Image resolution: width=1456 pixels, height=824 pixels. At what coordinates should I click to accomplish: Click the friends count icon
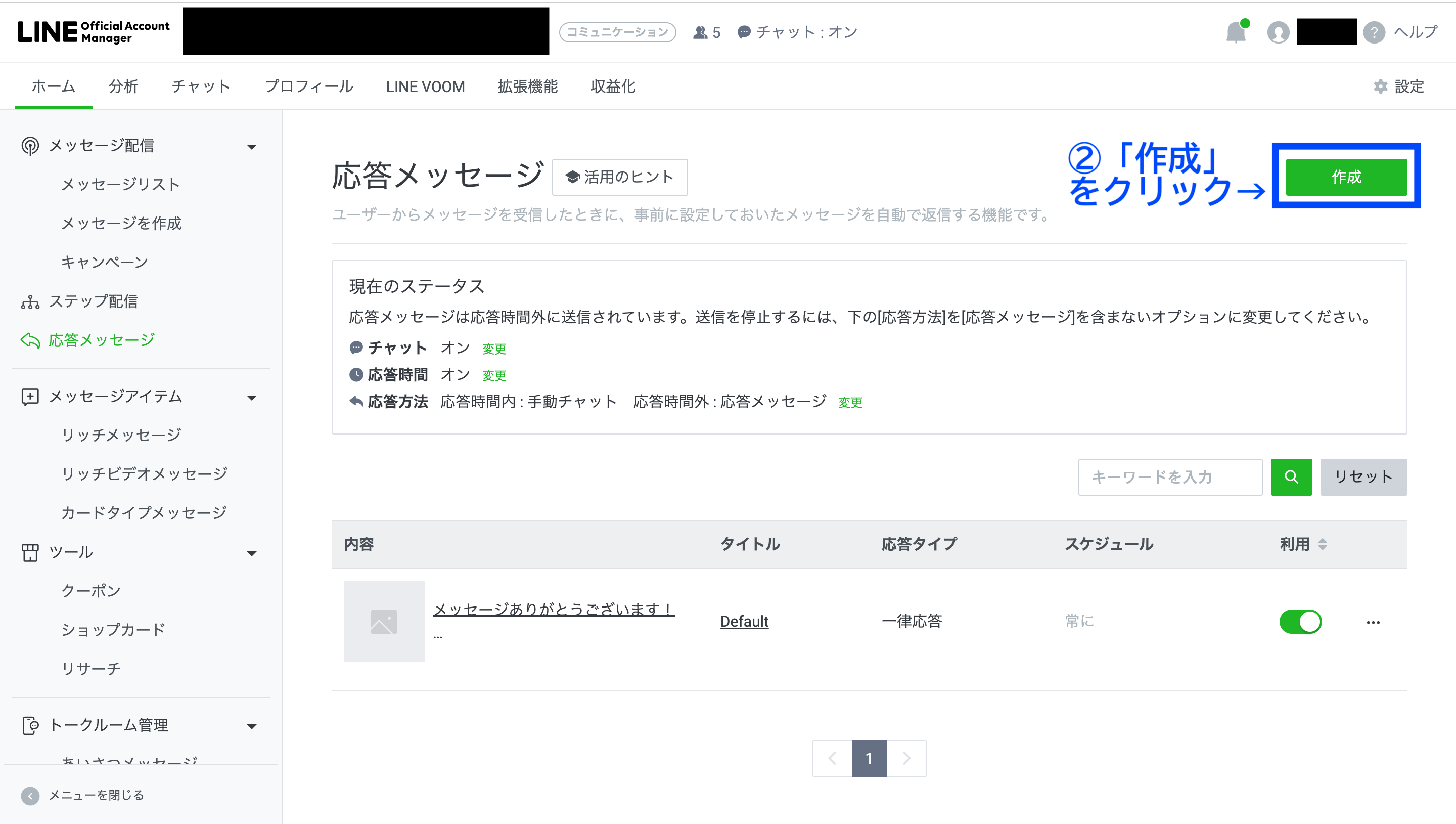(x=701, y=32)
